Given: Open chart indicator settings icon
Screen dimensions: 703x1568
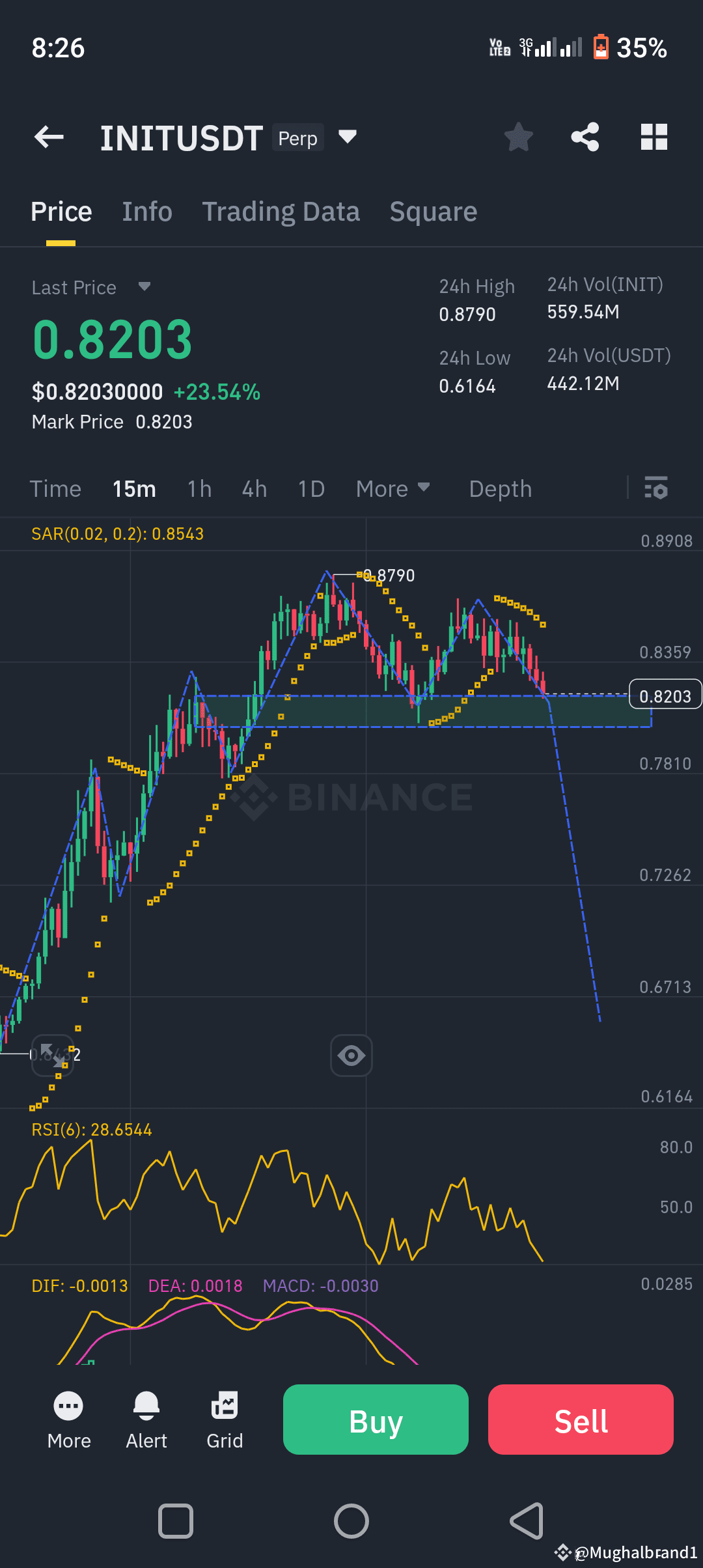Looking at the screenshot, I should (656, 488).
